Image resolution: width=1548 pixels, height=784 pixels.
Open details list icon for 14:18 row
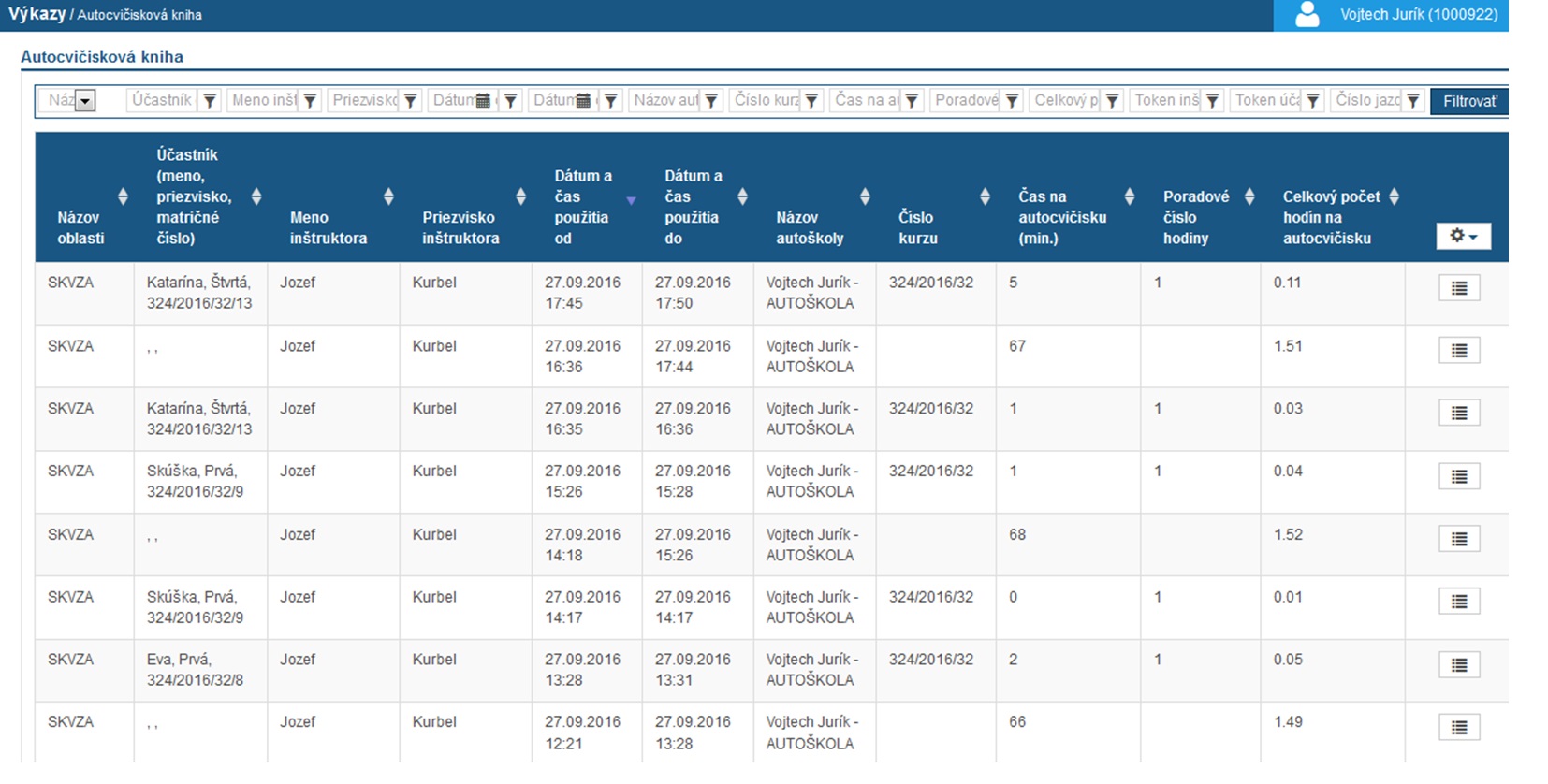pyautogui.click(x=1458, y=539)
